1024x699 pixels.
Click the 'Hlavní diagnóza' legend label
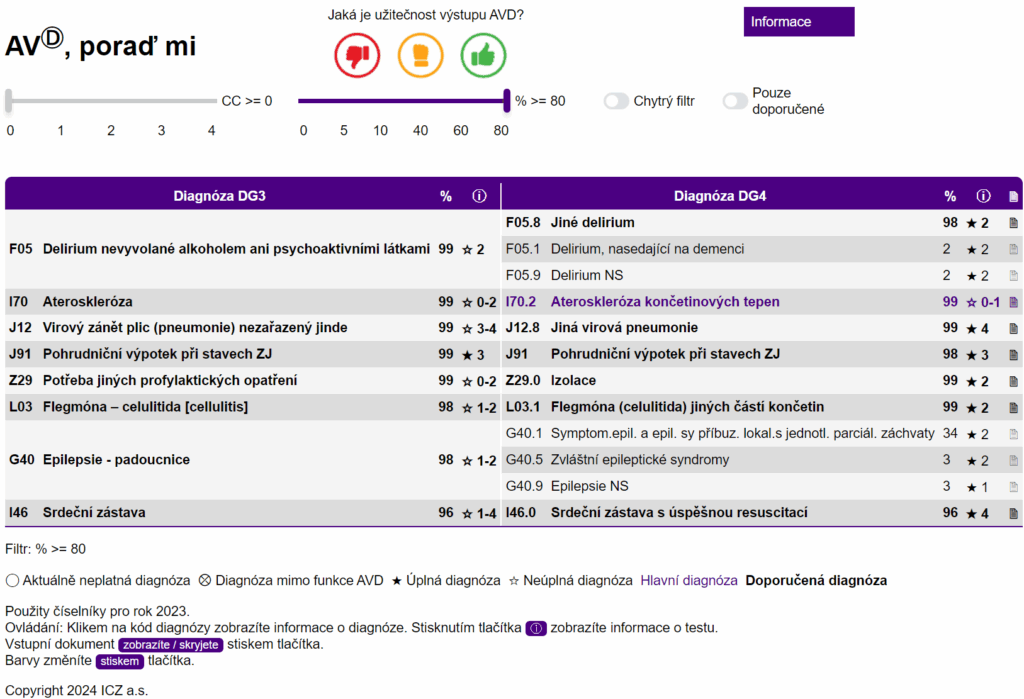(689, 581)
